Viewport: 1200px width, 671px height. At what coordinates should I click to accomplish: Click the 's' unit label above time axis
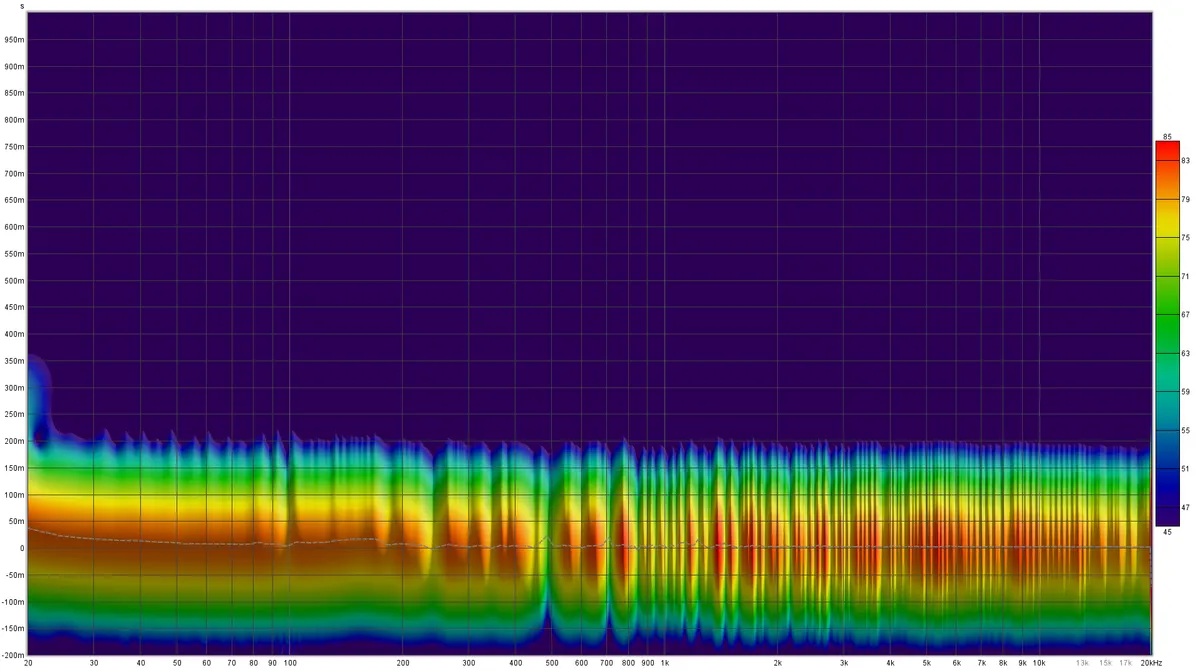point(21,6)
